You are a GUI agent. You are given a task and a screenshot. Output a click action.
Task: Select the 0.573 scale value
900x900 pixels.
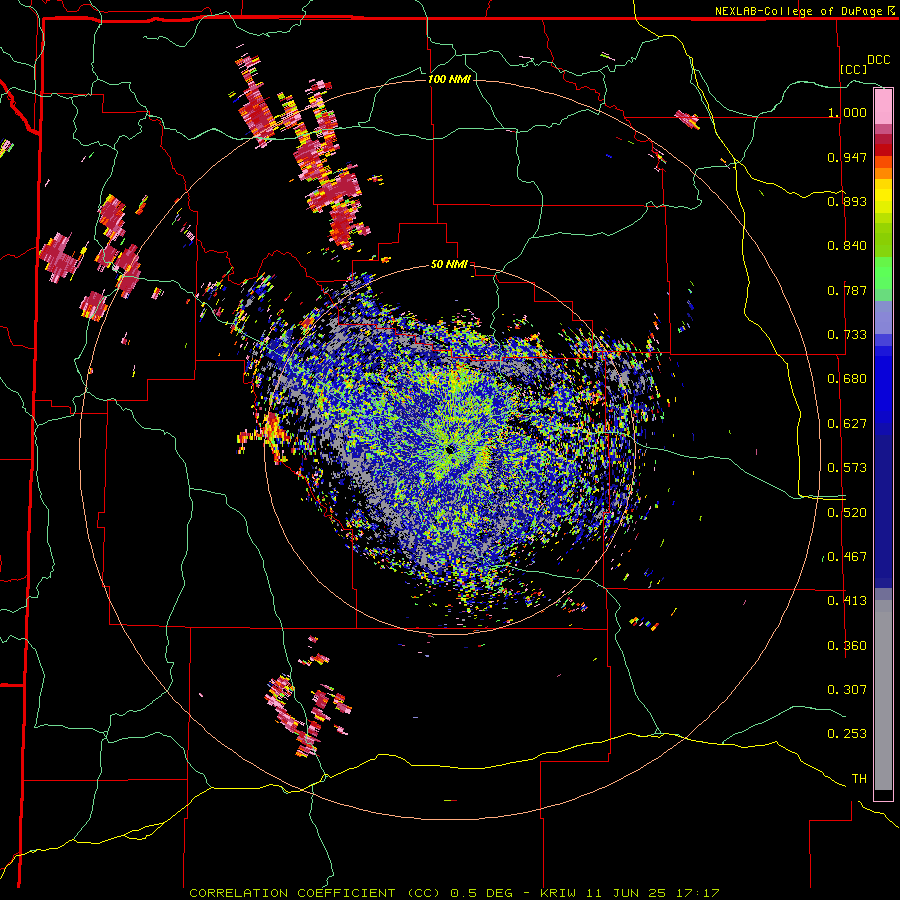[x=847, y=468]
